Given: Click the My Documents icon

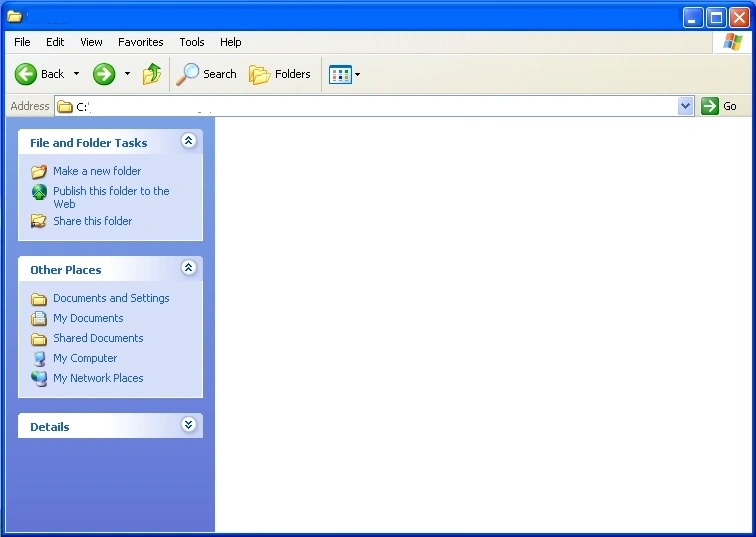Looking at the screenshot, I should coord(39,319).
